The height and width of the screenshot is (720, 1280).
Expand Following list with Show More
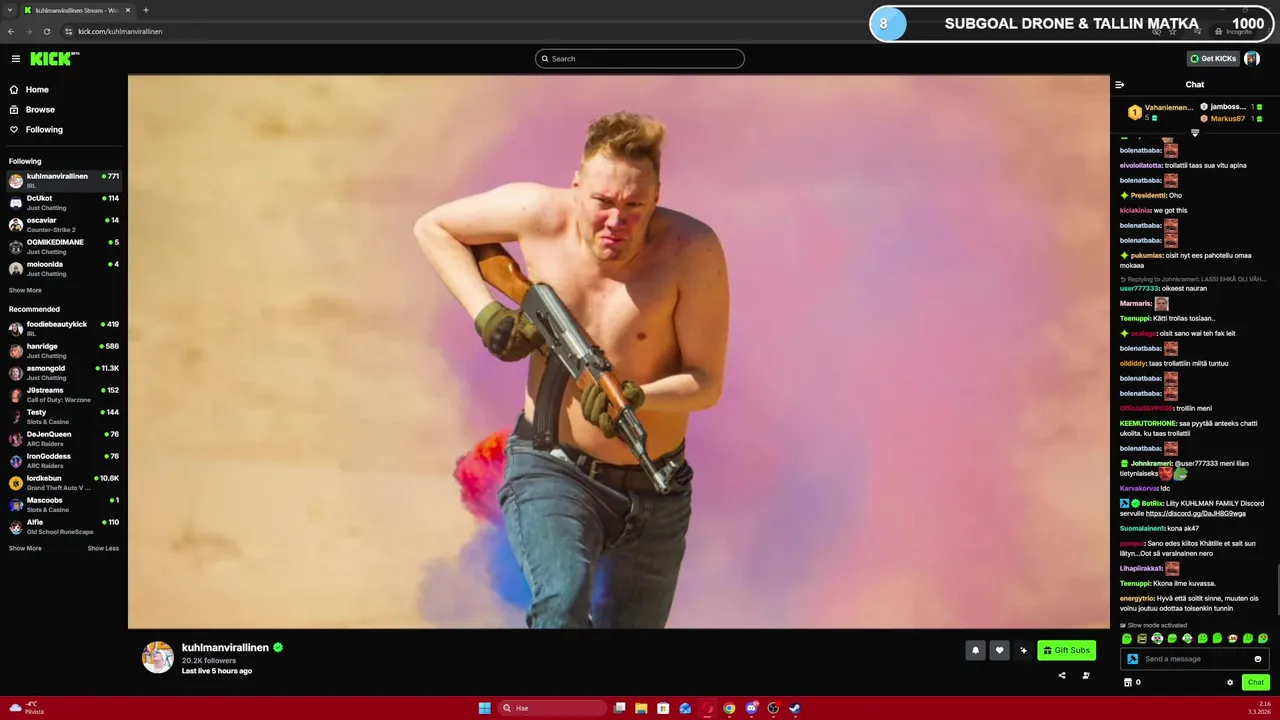(25, 290)
